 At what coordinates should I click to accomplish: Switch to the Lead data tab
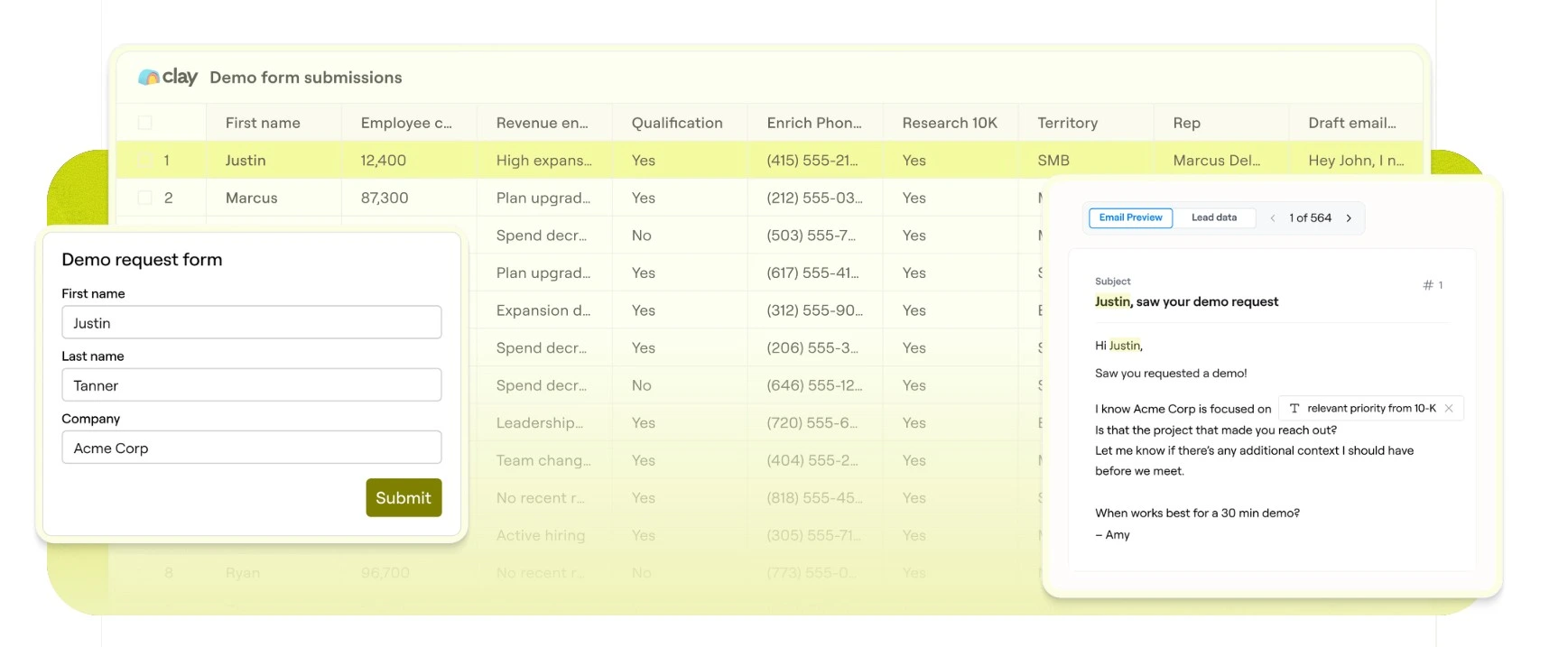pyautogui.click(x=1214, y=217)
